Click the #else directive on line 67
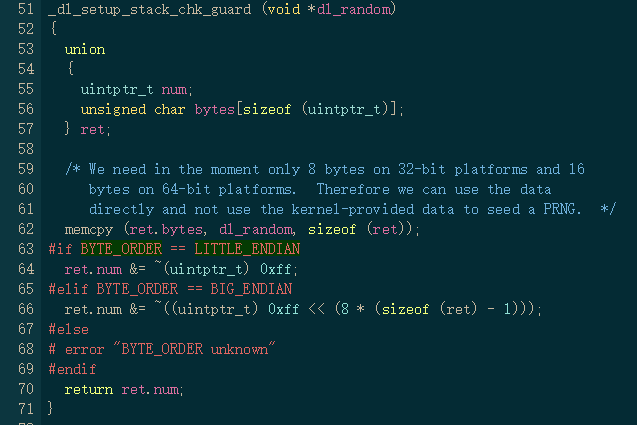 click(x=68, y=329)
